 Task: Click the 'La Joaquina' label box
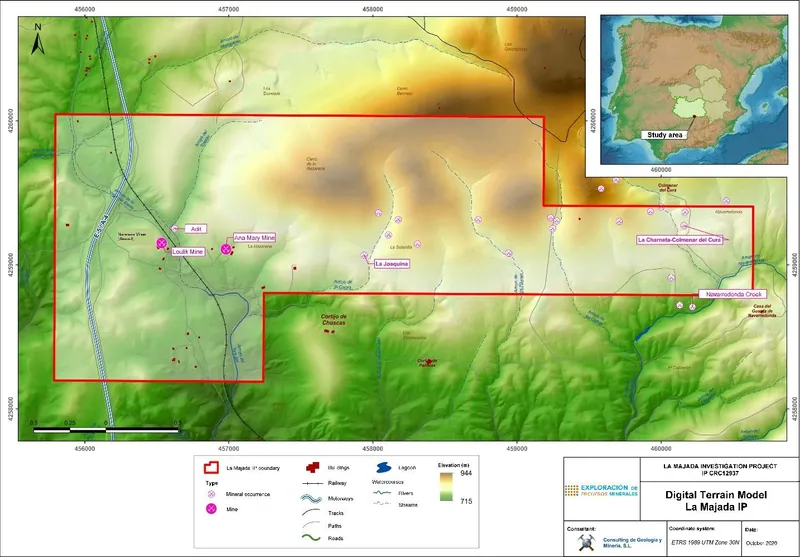point(391,264)
